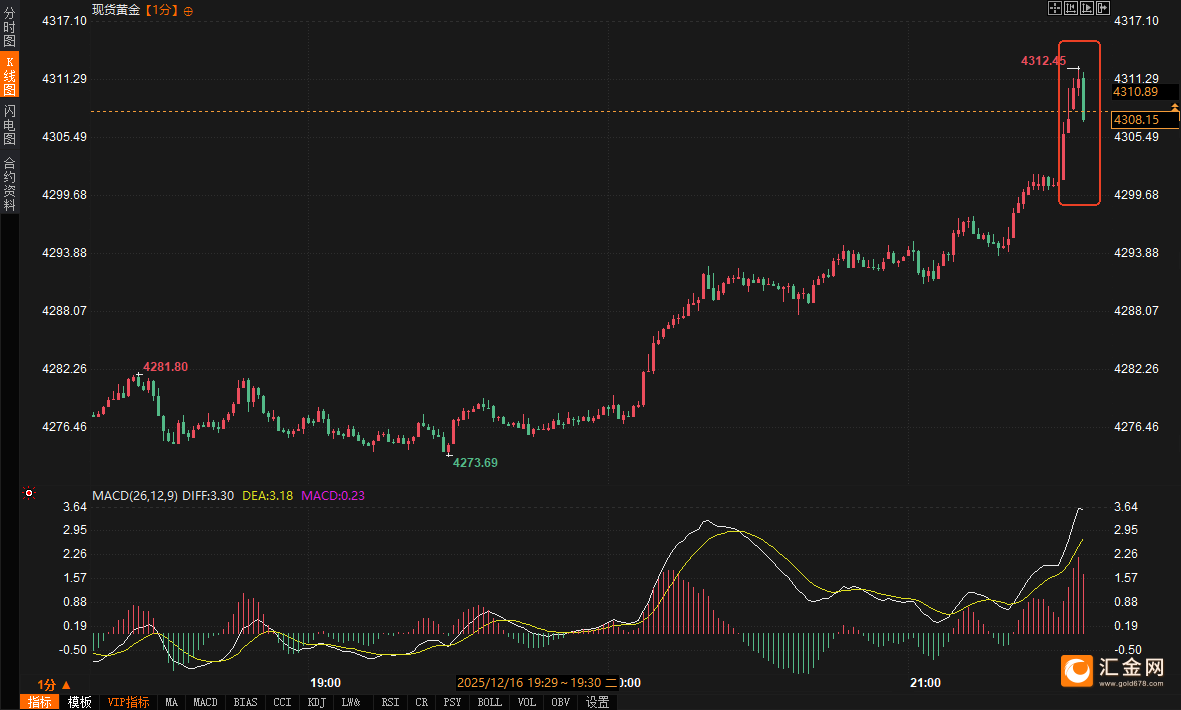Click the play-forward chart axis icon
1181x710 pixels.
[x=1087, y=8]
